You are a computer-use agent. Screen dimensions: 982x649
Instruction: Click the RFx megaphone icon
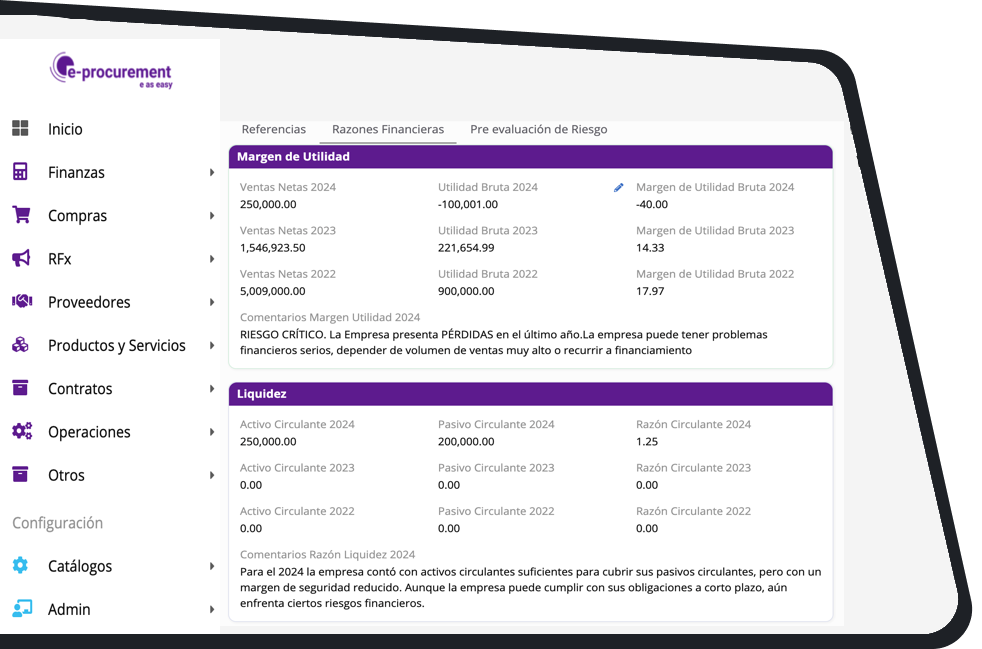pyautogui.click(x=20, y=259)
